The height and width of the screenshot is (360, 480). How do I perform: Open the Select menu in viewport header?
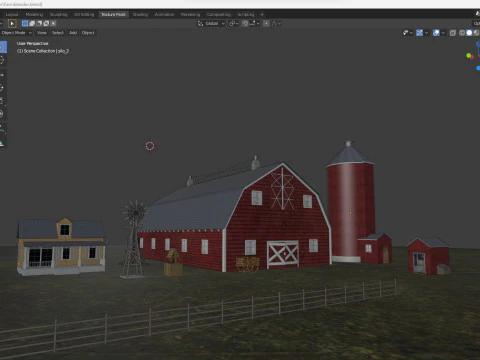click(58, 33)
